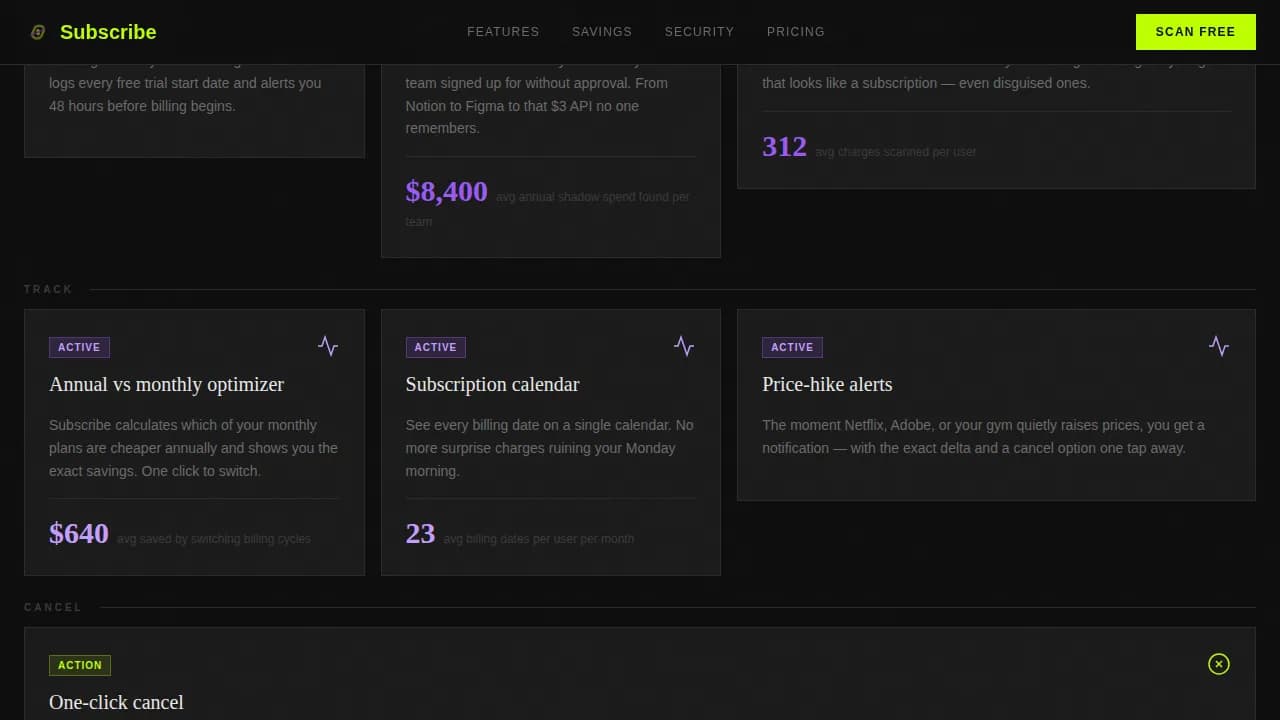Click the Subscribe coin logo icon

(x=38, y=31)
